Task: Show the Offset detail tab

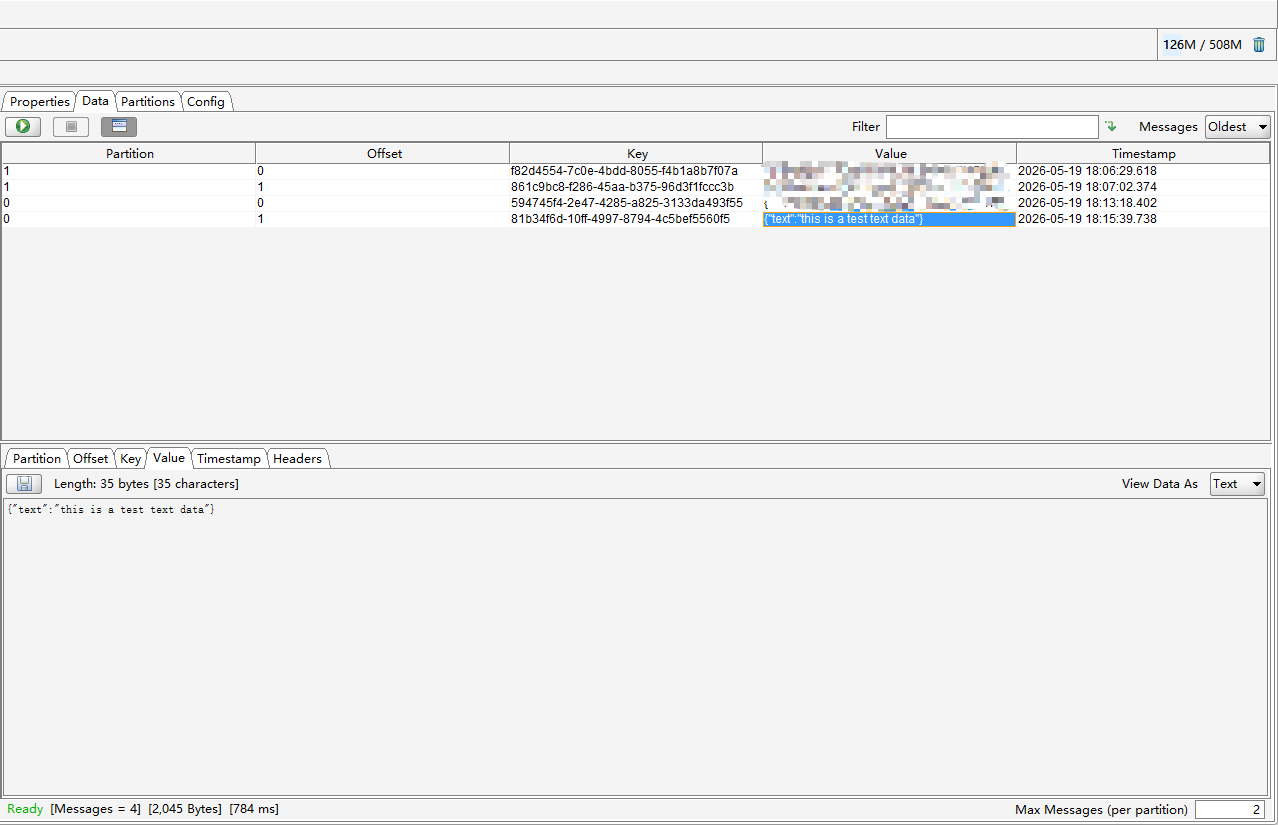Action: (x=90, y=459)
